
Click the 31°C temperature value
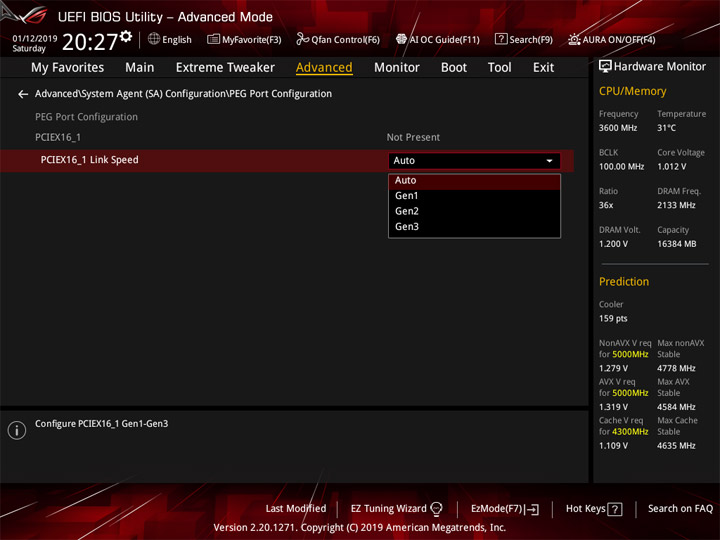[x=666, y=128]
